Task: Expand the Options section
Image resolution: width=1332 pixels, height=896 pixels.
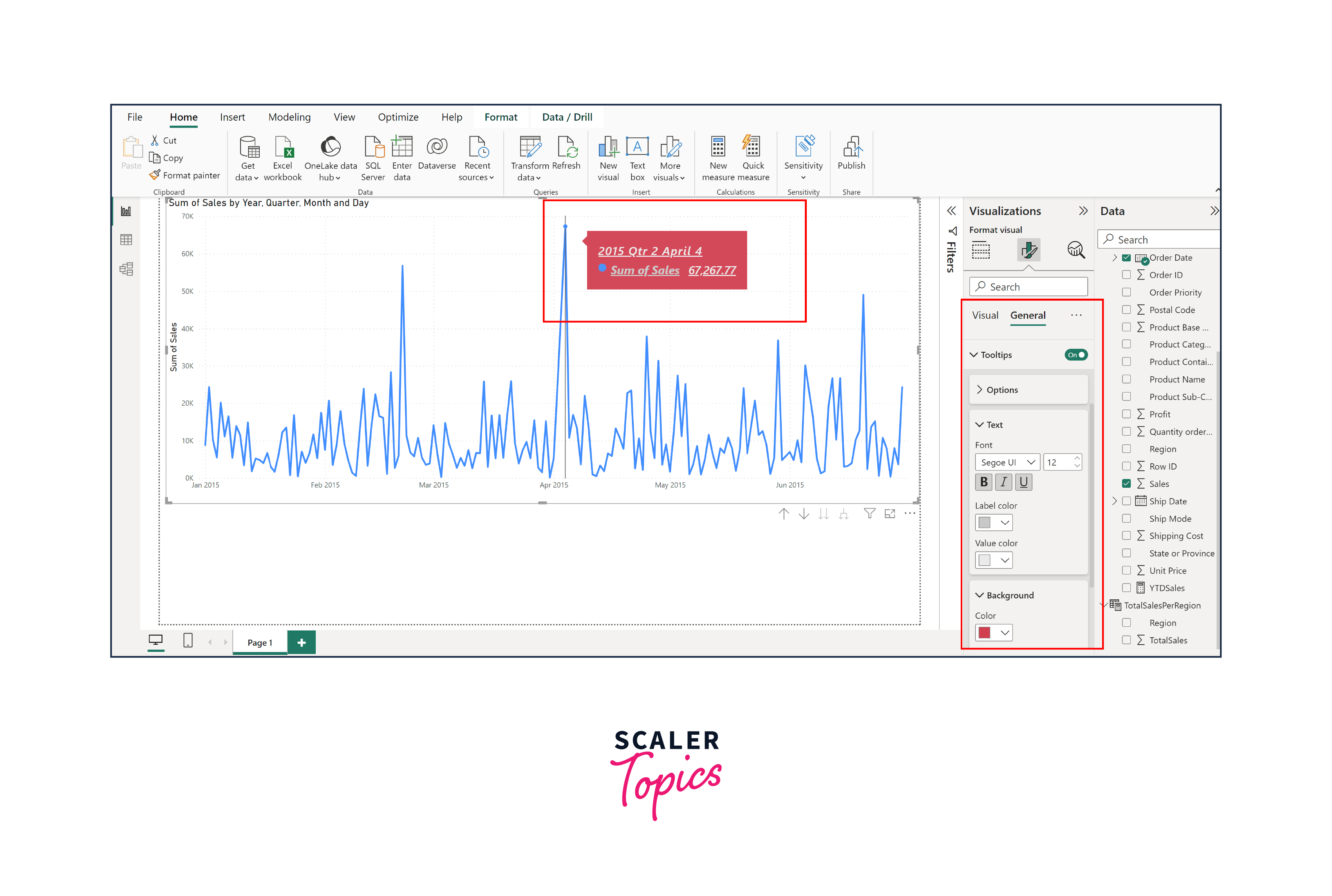Action: [1001, 390]
